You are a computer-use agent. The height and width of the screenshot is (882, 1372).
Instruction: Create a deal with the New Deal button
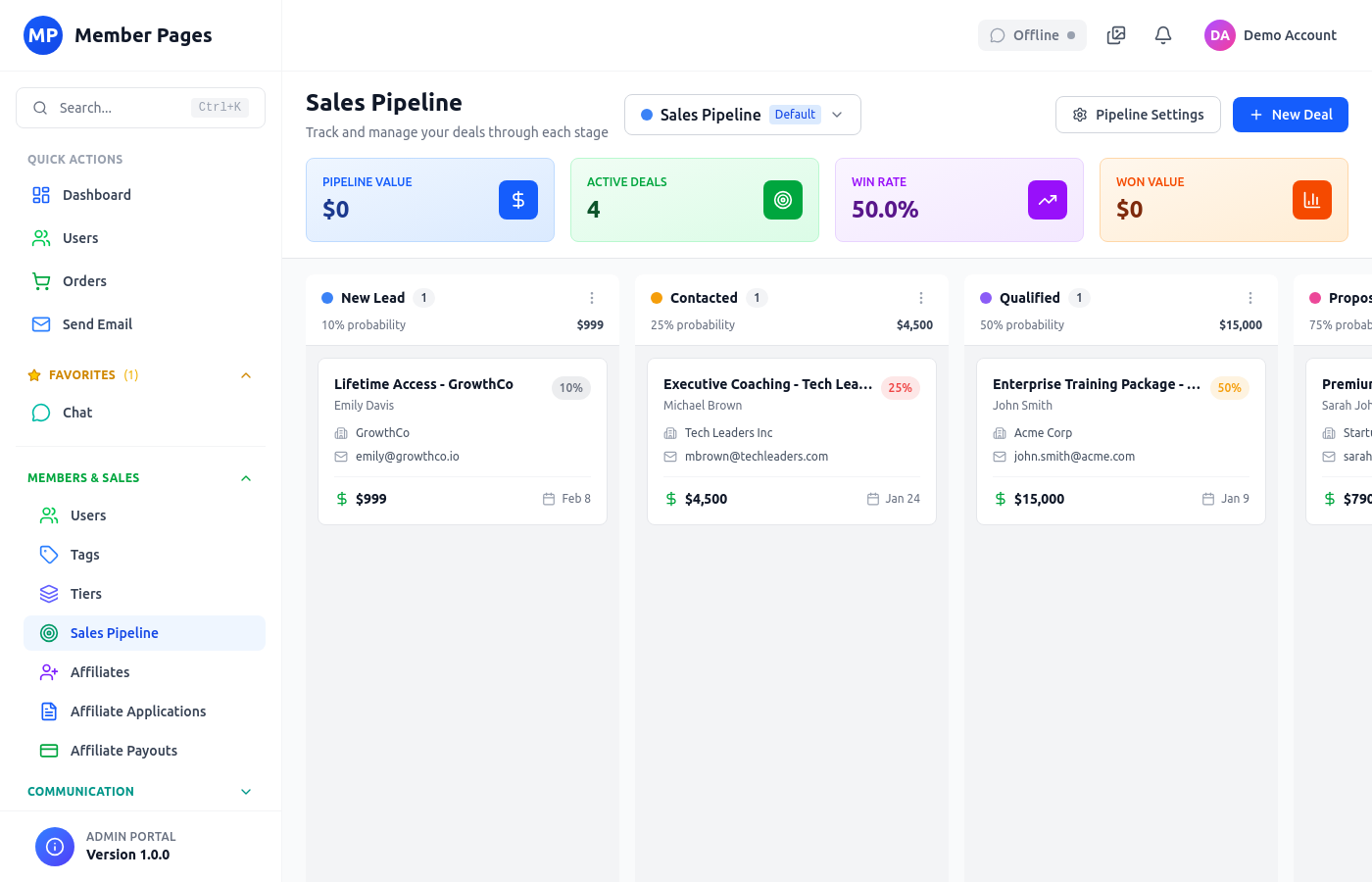pyautogui.click(x=1290, y=115)
